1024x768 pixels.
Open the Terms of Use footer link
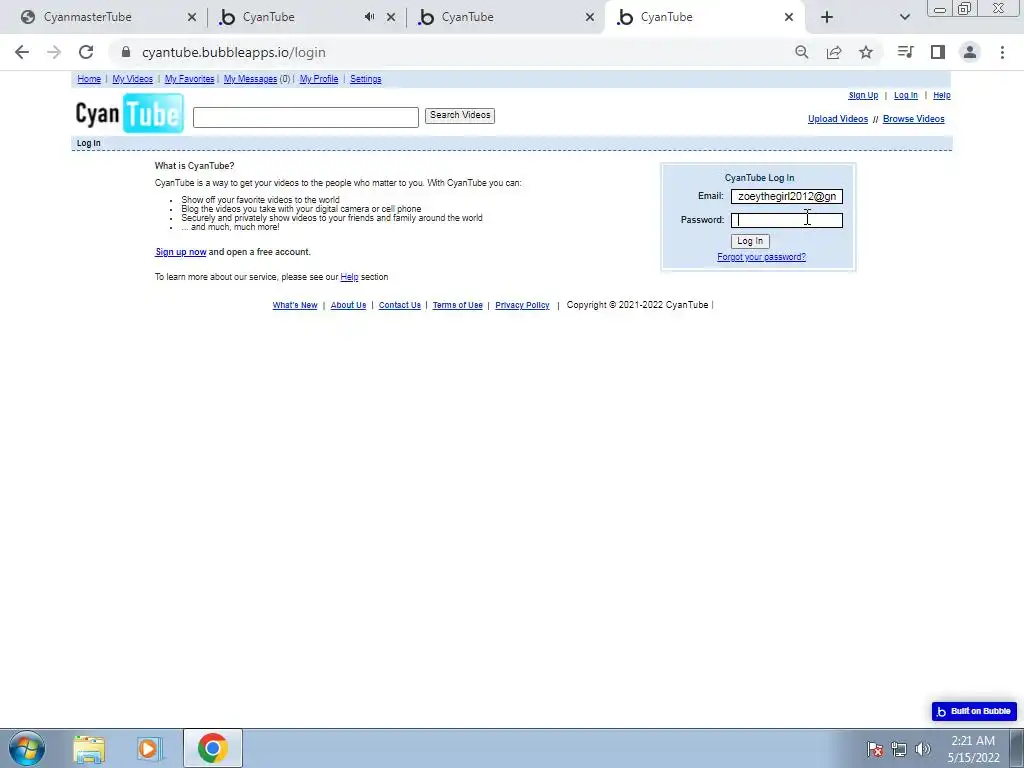click(x=457, y=305)
